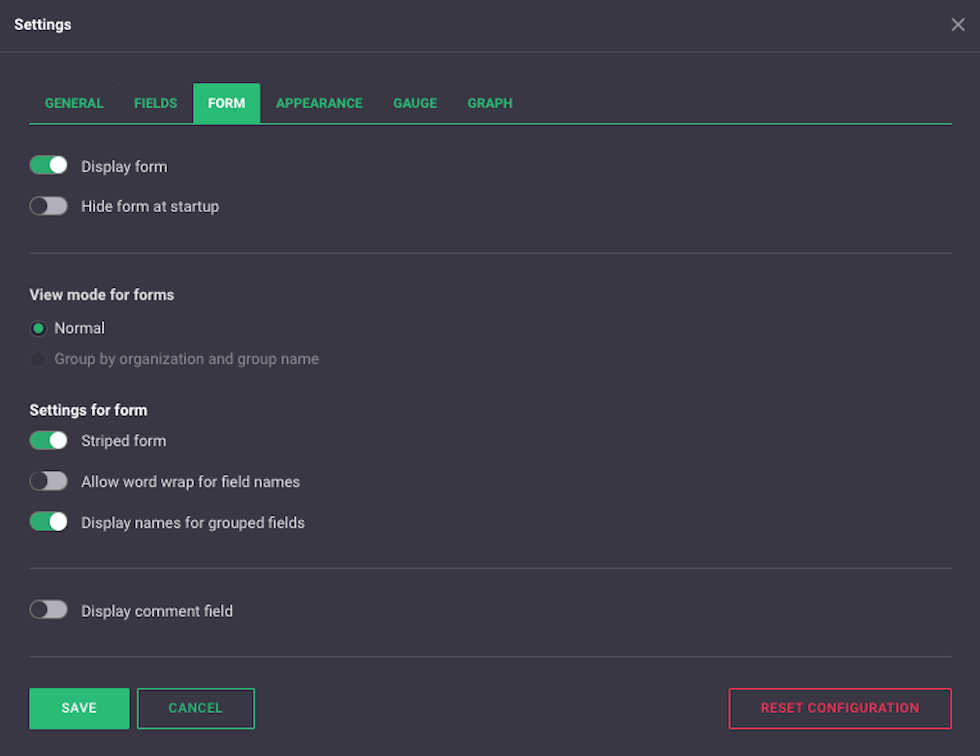Select the Normal view mode radio button
Image resolution: width=980 pixels, height=756 pixels.
(38, 329)
